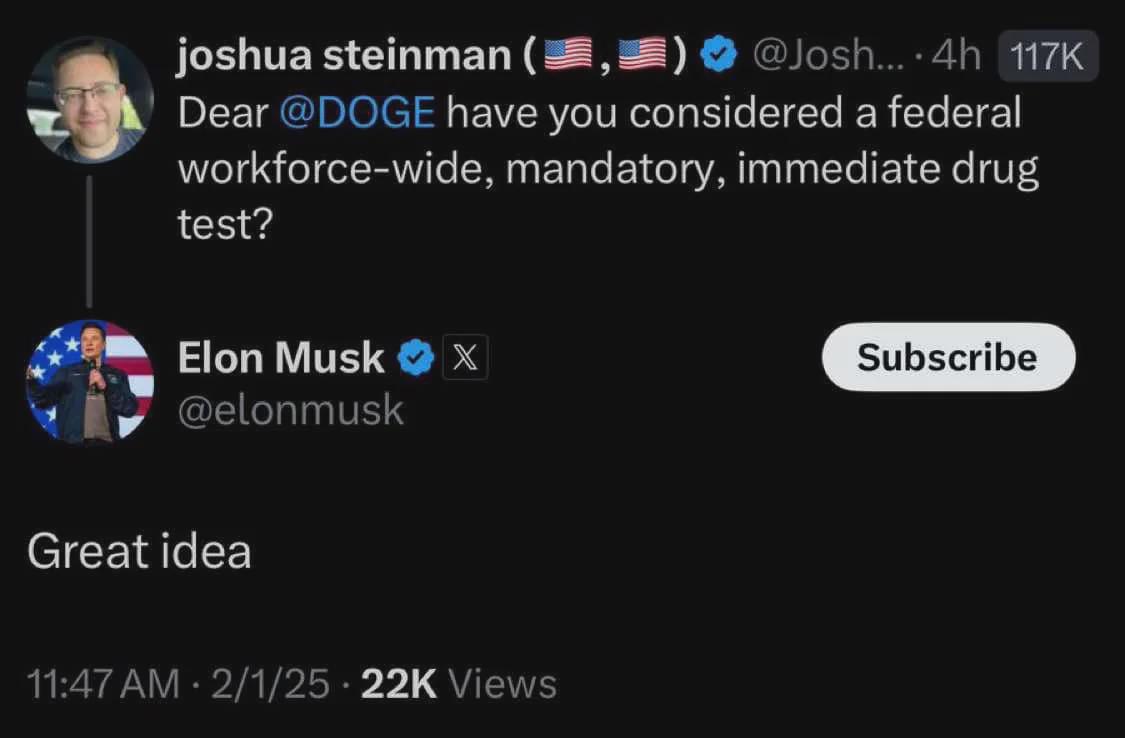Click the second American flag emoji
Image resolution: width=1125 pixels, height=738 pixels.
(642, 55)
